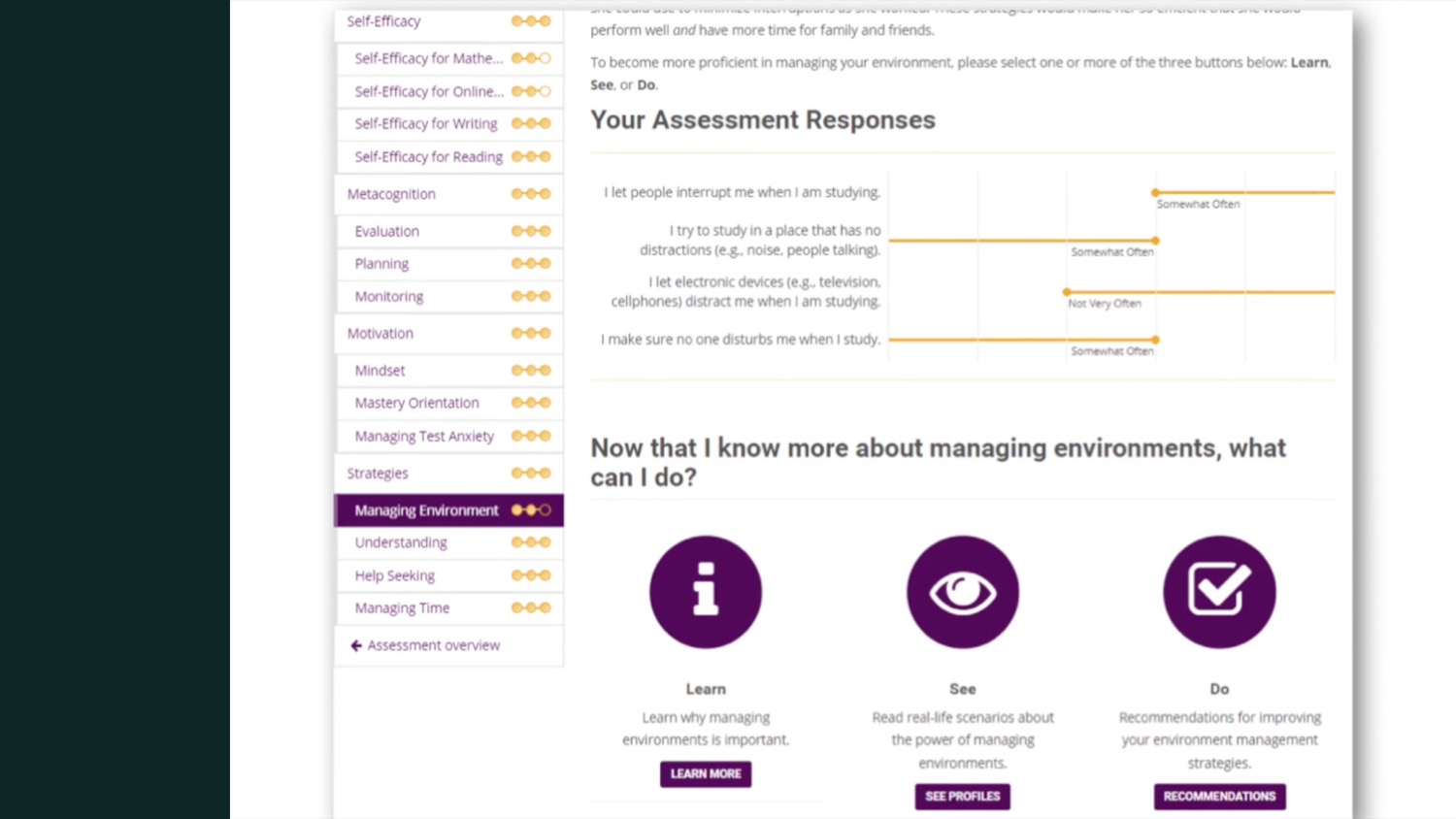Click slider dot for 'let people interrupt me'
Viewport: 1456px width, 819px height.
(x=1155, y=192)
